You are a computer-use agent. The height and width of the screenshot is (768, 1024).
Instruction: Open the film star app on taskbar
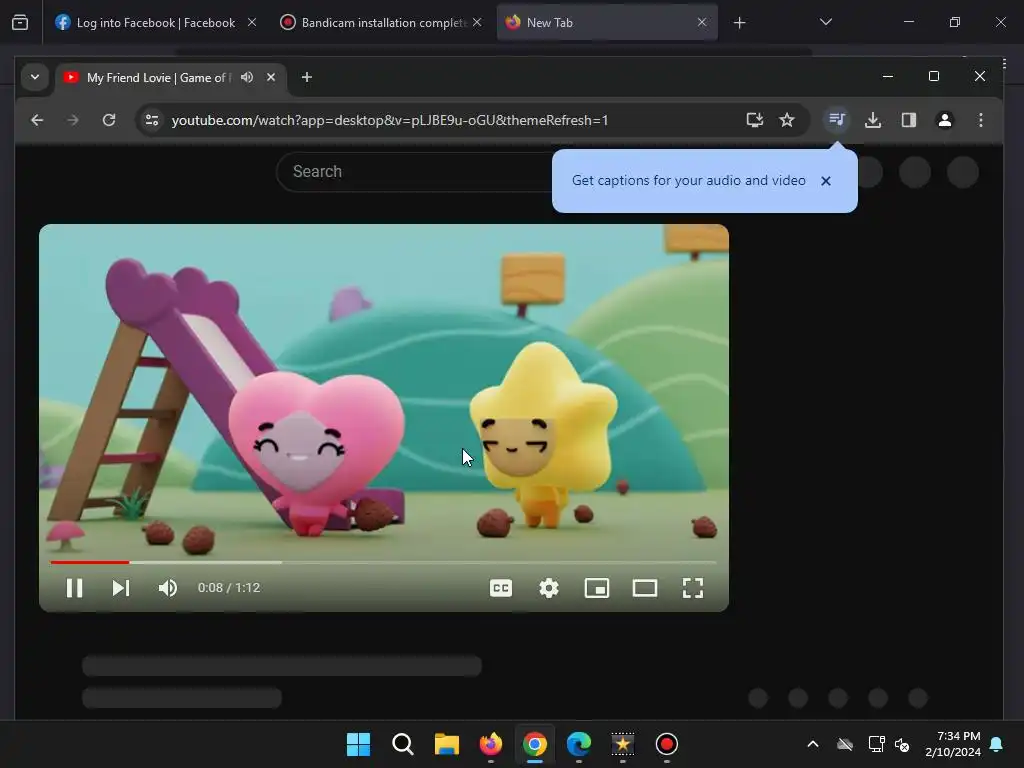pyautogui.click(x=622, y=744)
